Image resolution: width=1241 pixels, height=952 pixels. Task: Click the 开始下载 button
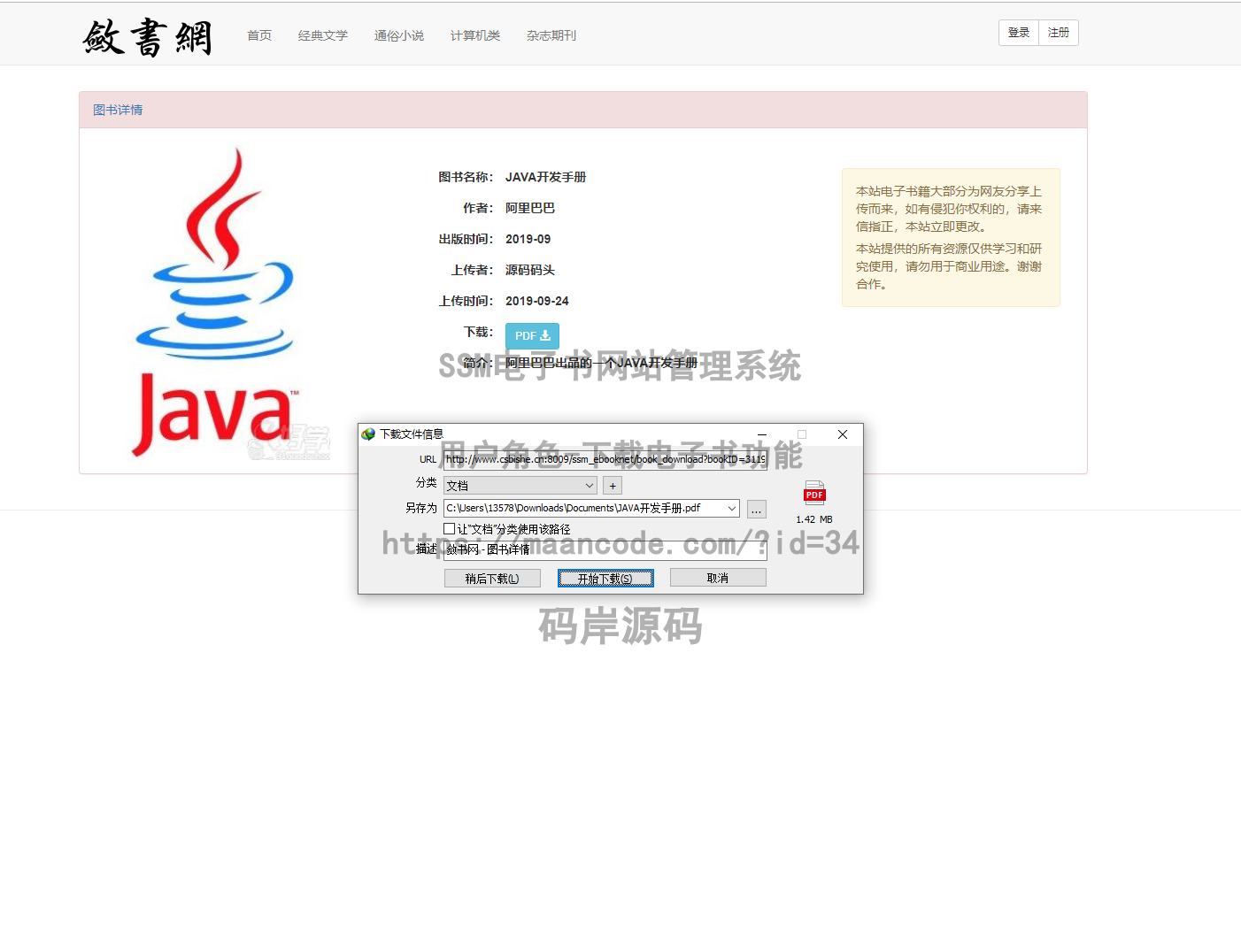point(605,579)
